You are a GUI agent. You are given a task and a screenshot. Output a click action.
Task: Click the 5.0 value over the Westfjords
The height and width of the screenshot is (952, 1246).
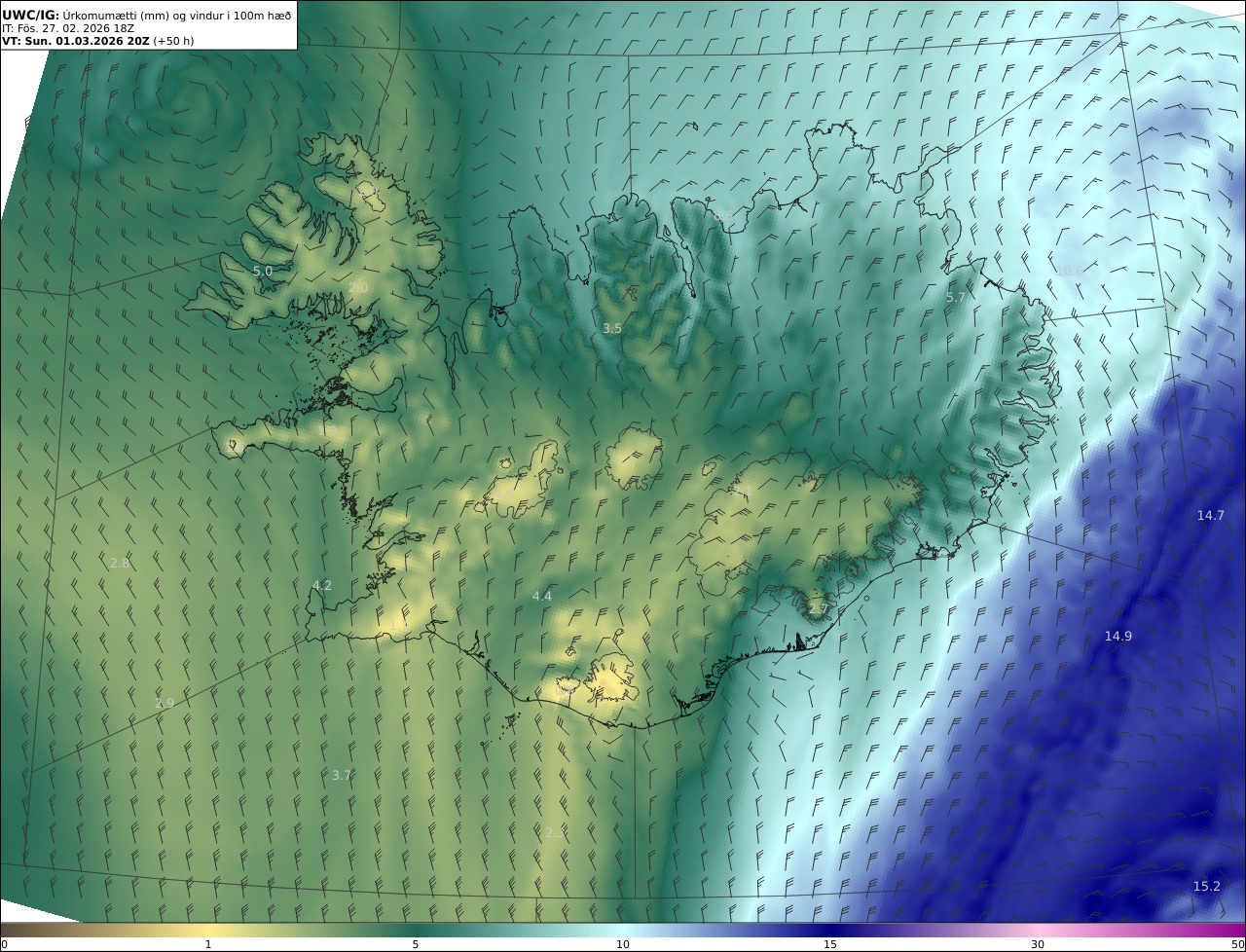(263, 271)
